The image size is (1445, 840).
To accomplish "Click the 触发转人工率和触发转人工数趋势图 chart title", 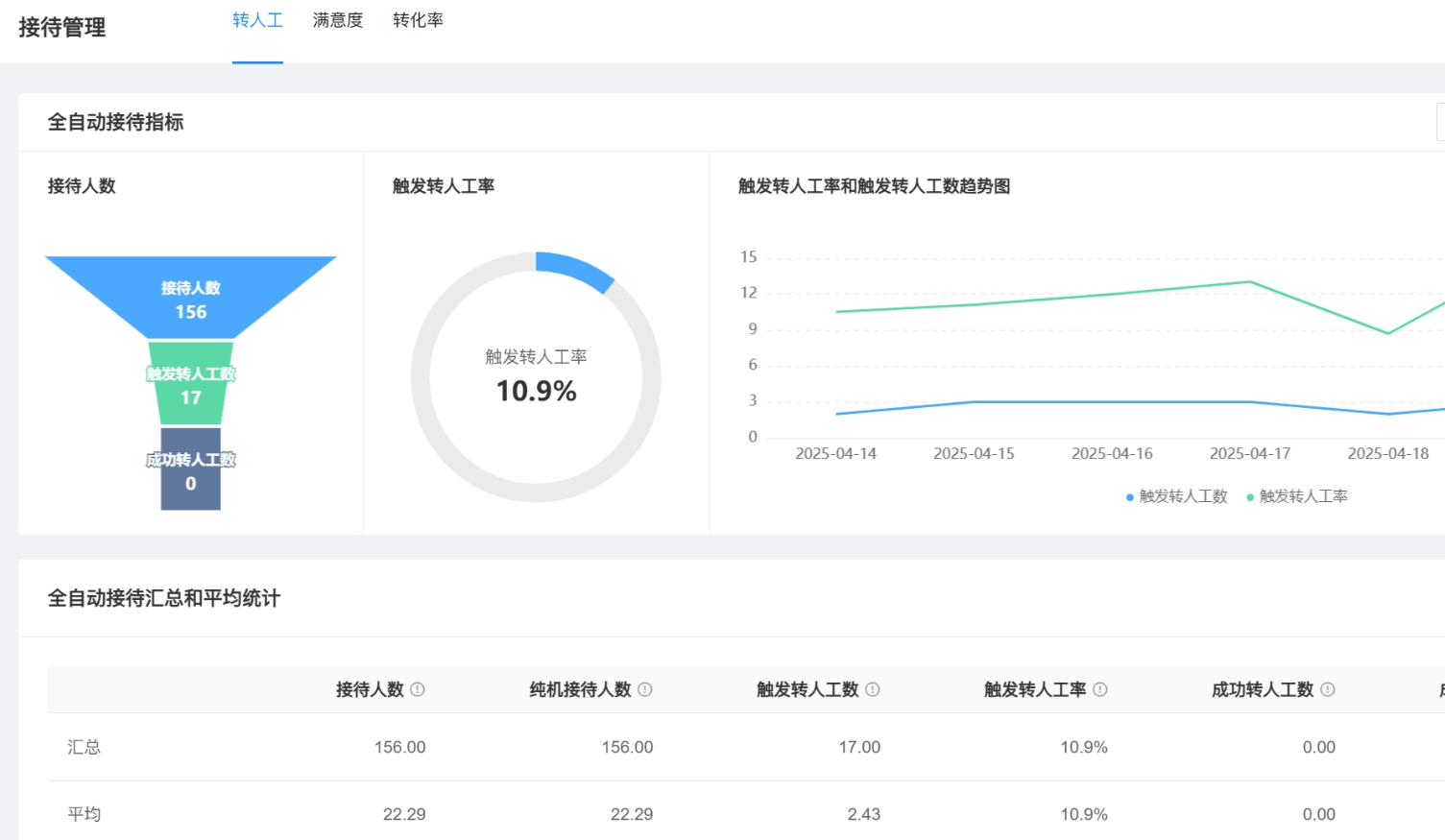I will (x=874, y=186).
